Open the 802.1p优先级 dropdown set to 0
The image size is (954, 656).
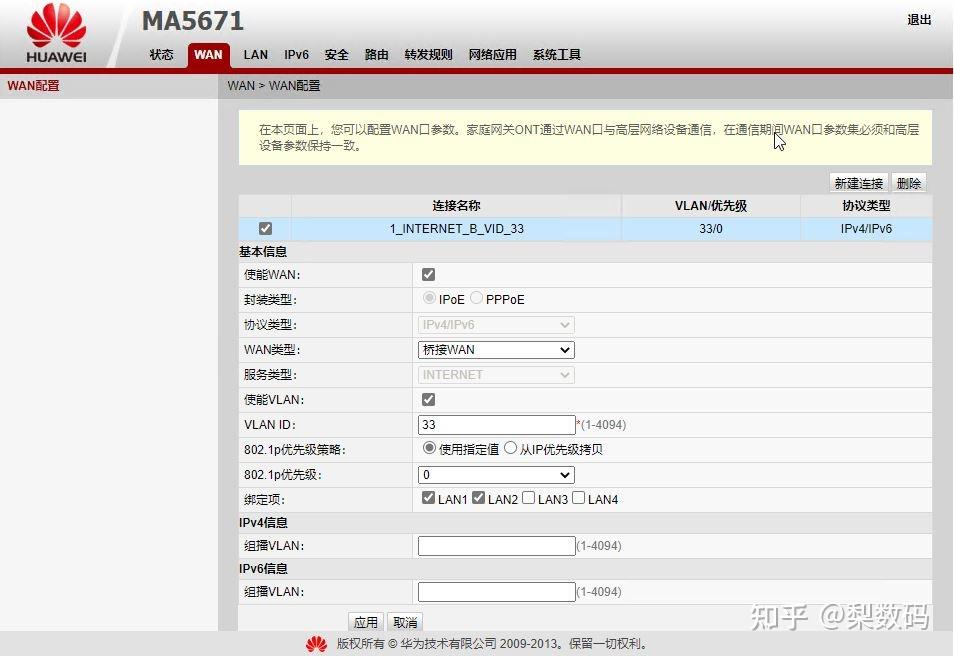pos(495,474)
